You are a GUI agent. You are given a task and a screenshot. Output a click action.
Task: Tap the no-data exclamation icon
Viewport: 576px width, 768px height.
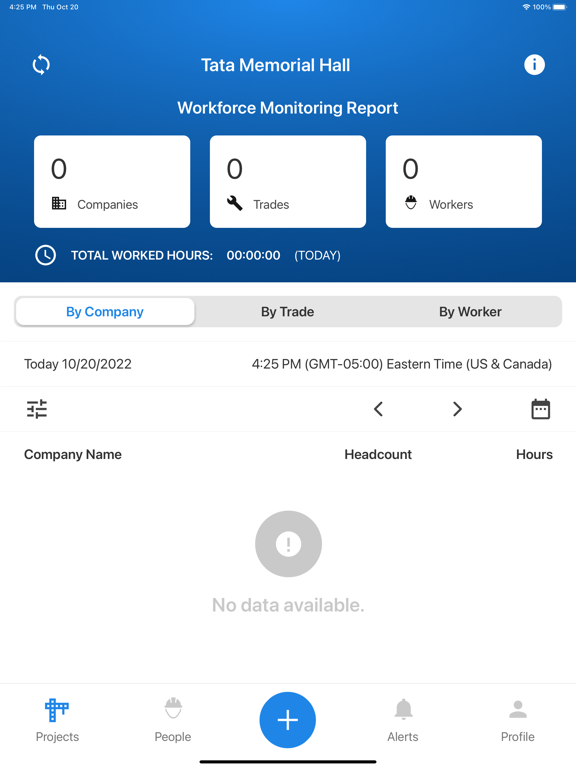point(288,544)
